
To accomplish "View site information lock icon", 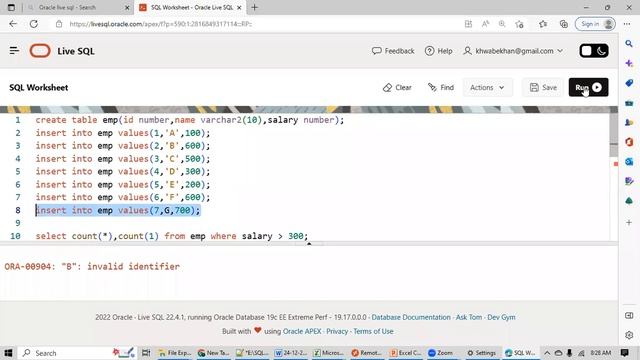I will click(x=59, y=24).
